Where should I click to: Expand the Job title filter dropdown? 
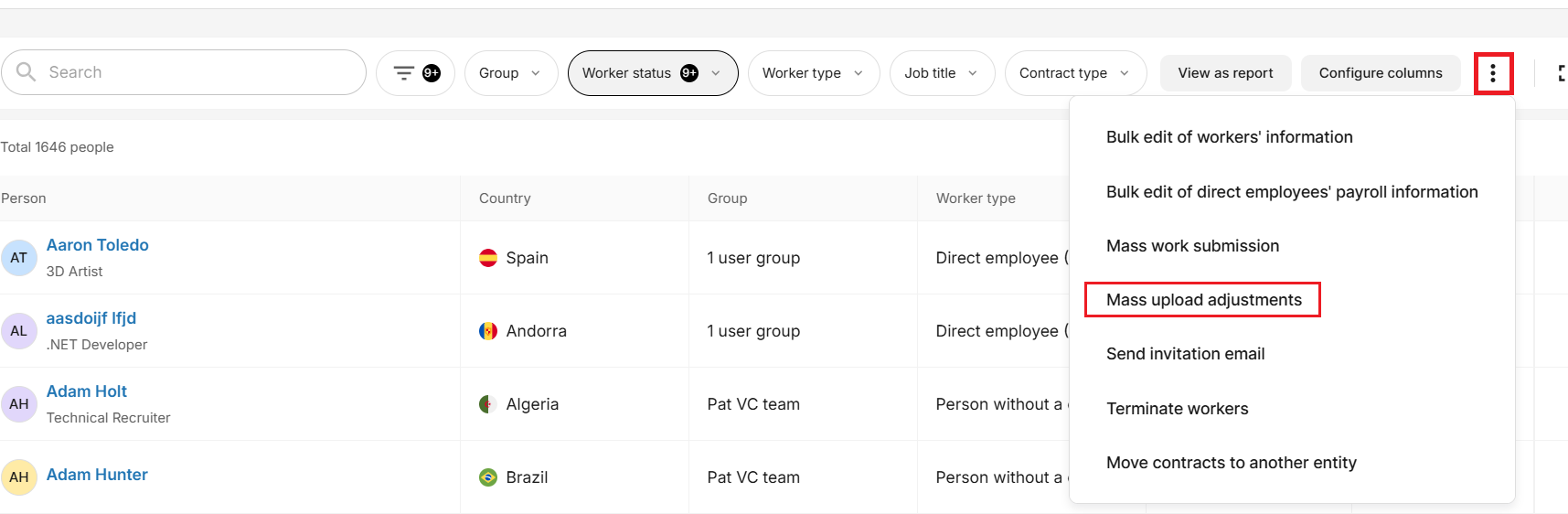pyautogui.click(x=943, y=73)
